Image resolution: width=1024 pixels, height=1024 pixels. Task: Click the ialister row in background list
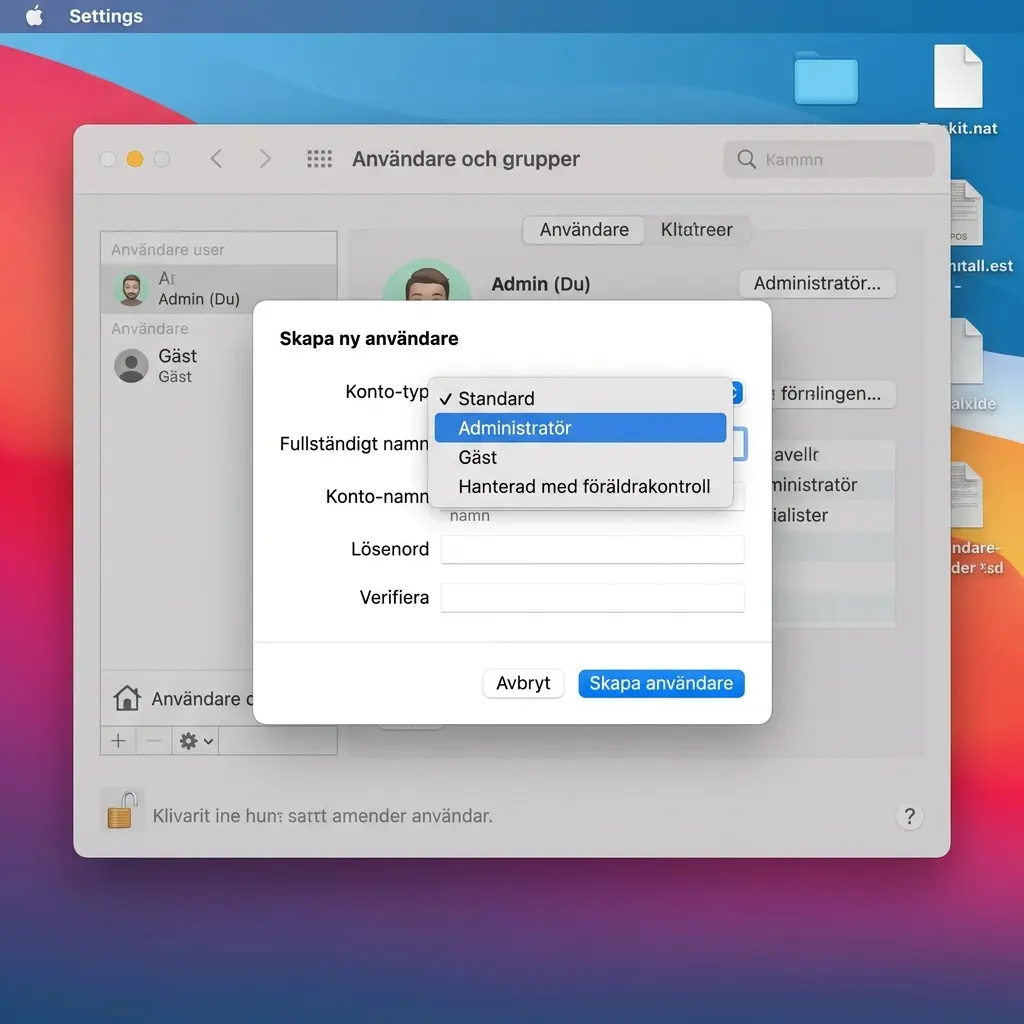pyautogui.click(x=833, y=515)
